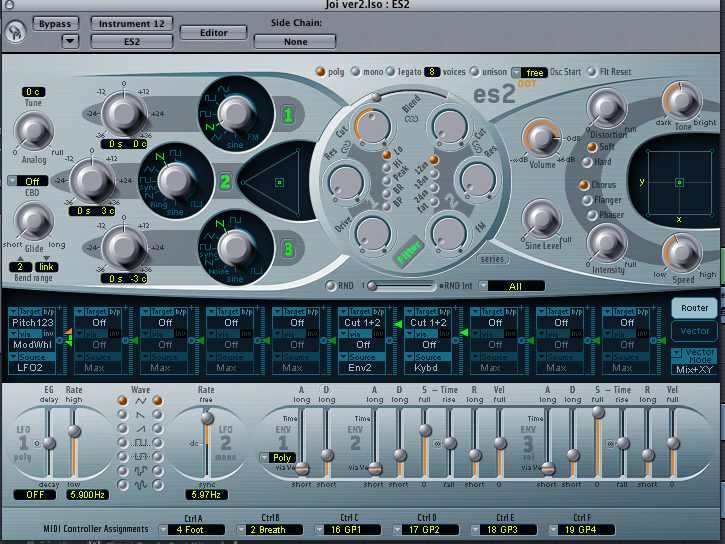
Task: Open Ctrl B 2 Breath assignment dropdown
Action: pos(270,530)
